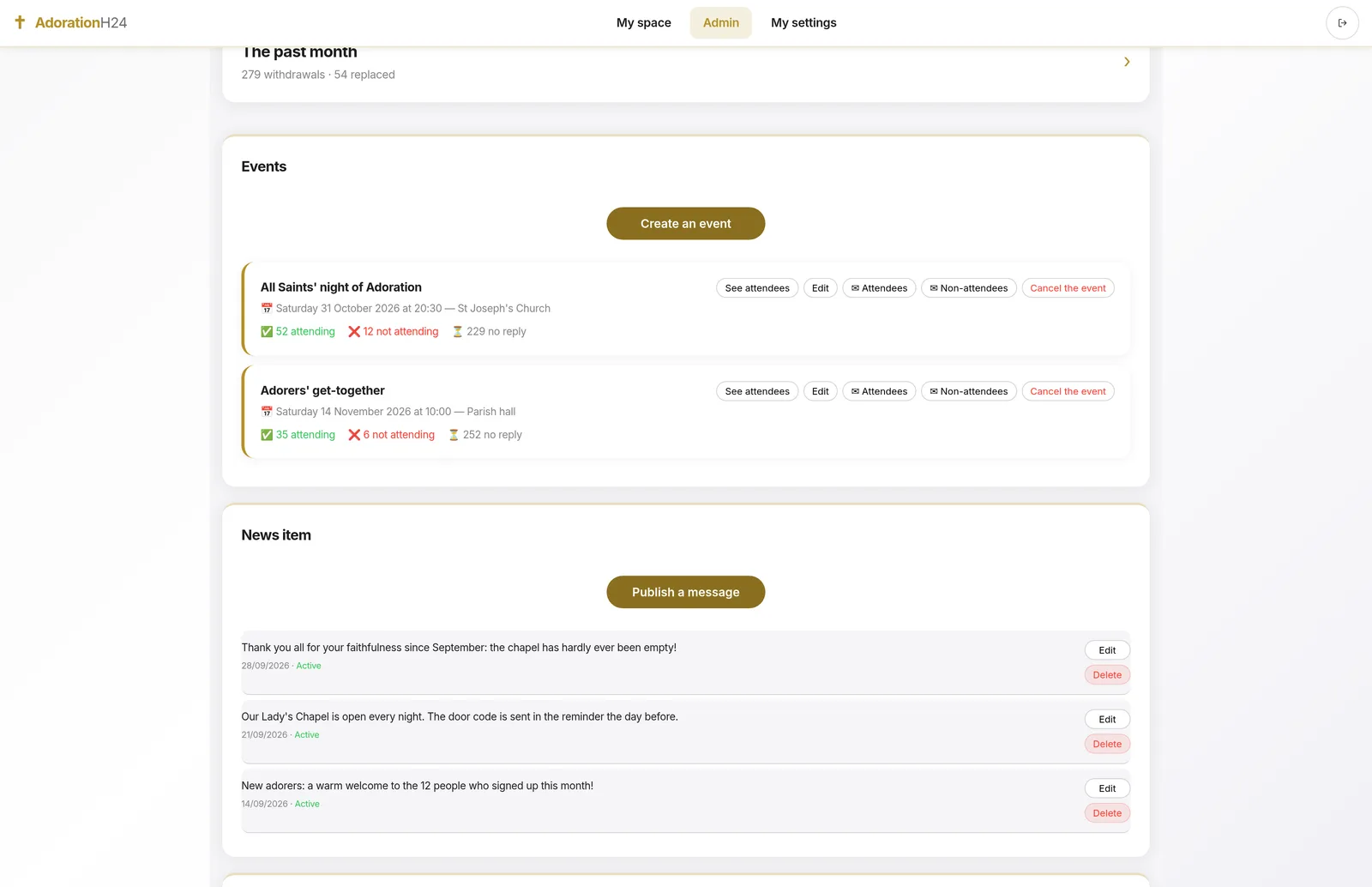Click the Events section heading

click(x=264, y=166)
